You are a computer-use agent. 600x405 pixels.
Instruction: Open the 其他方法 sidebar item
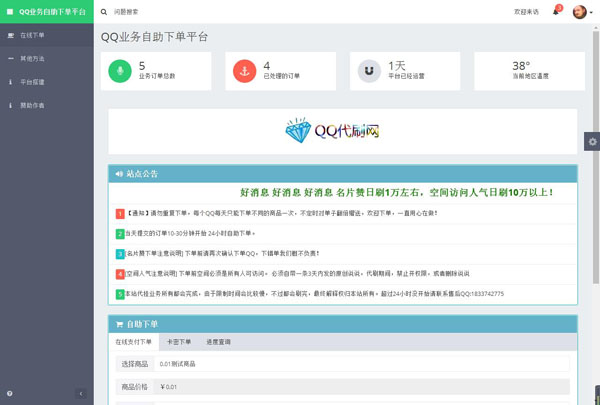click(47, 59)
